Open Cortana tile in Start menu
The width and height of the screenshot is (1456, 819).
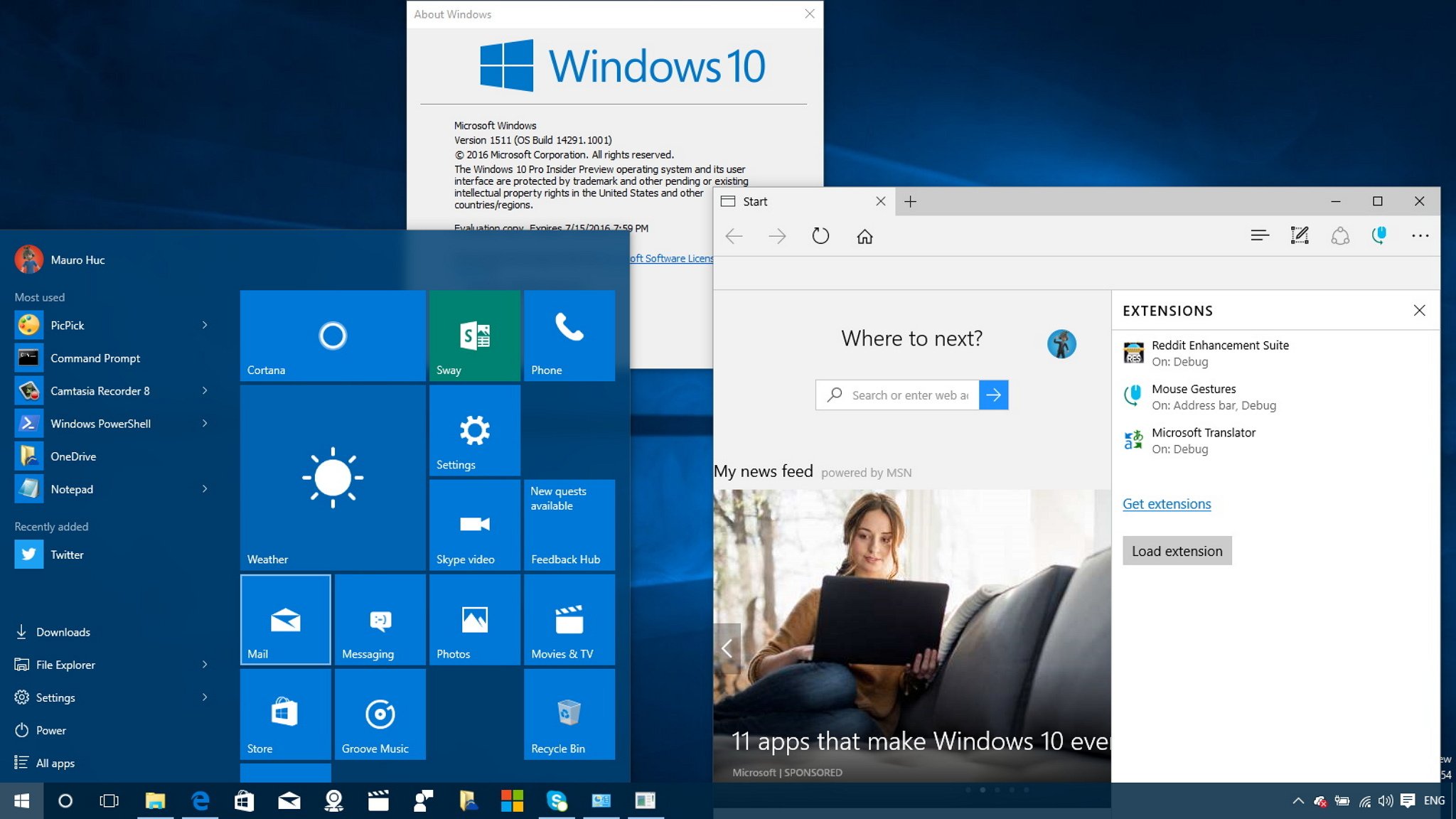click(x=331, y=334)
